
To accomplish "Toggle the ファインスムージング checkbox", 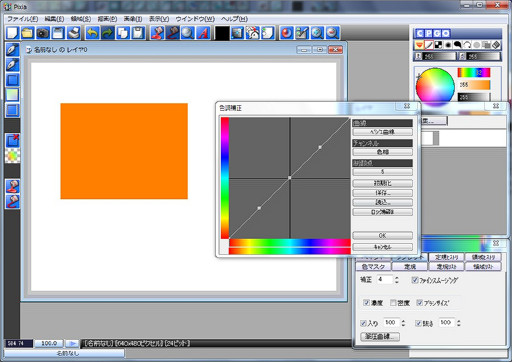I will point(415,280).
